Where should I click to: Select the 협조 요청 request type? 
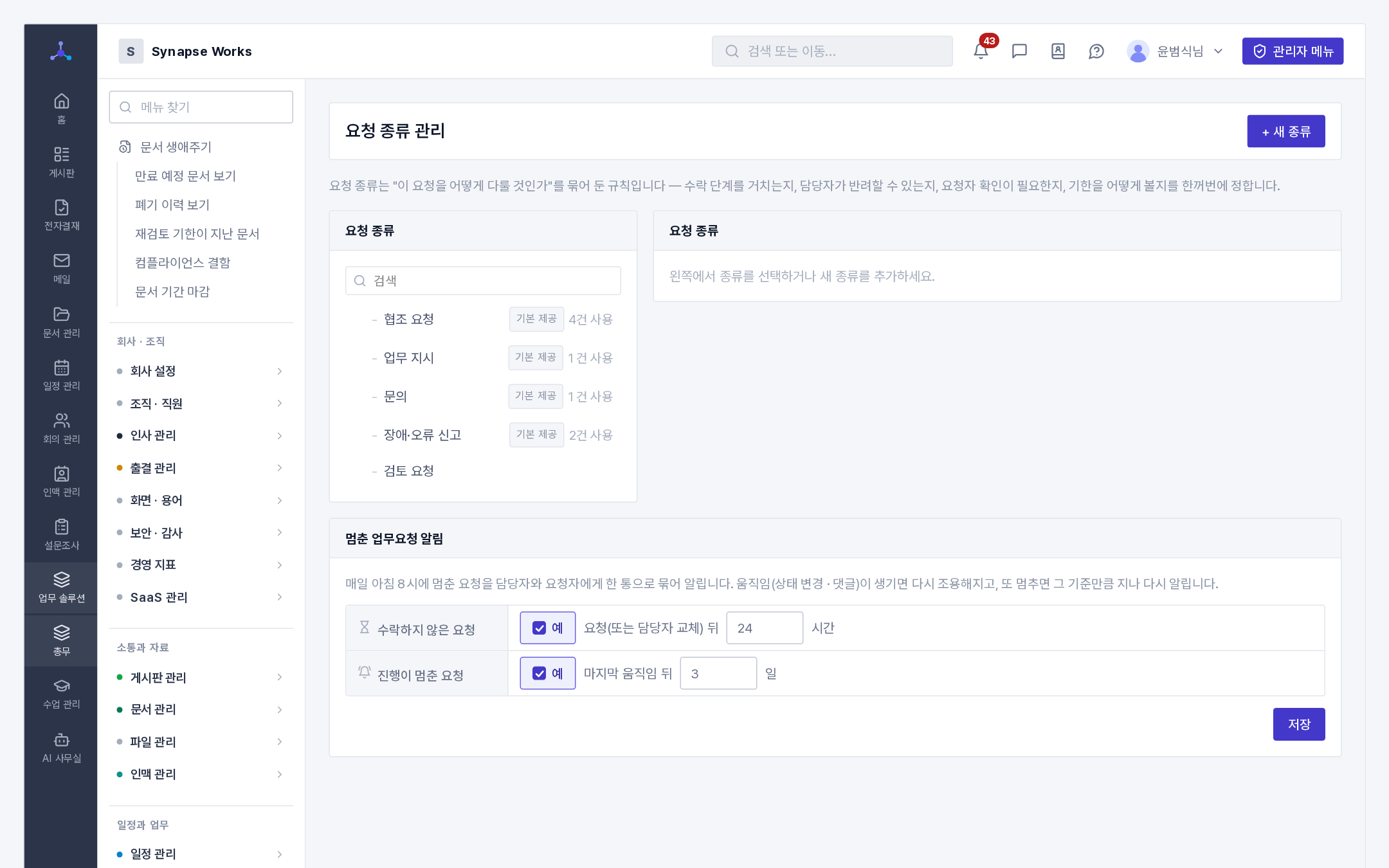483,319
